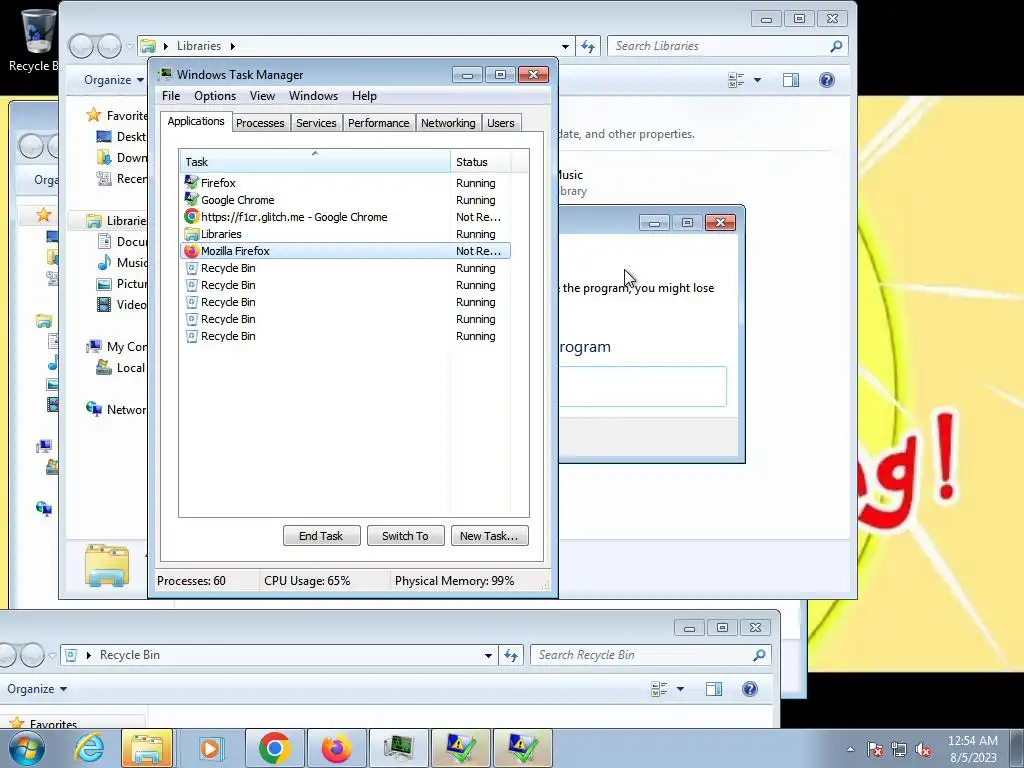Open Windows Media Player from the taskbar
This screenshot has height=768, width=1024.
tap(210, 748)
